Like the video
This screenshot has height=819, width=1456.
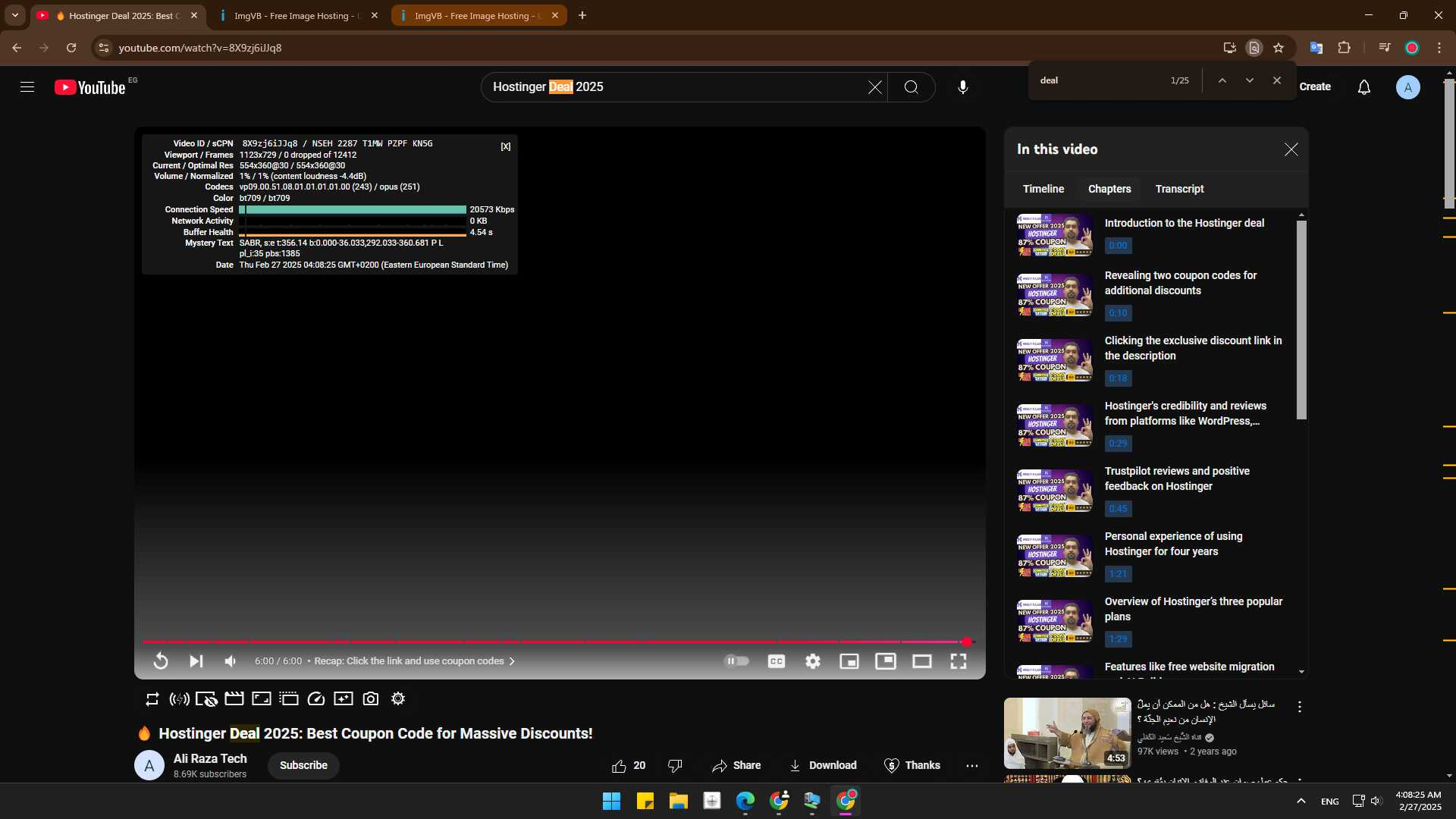(x=628, y=765)
